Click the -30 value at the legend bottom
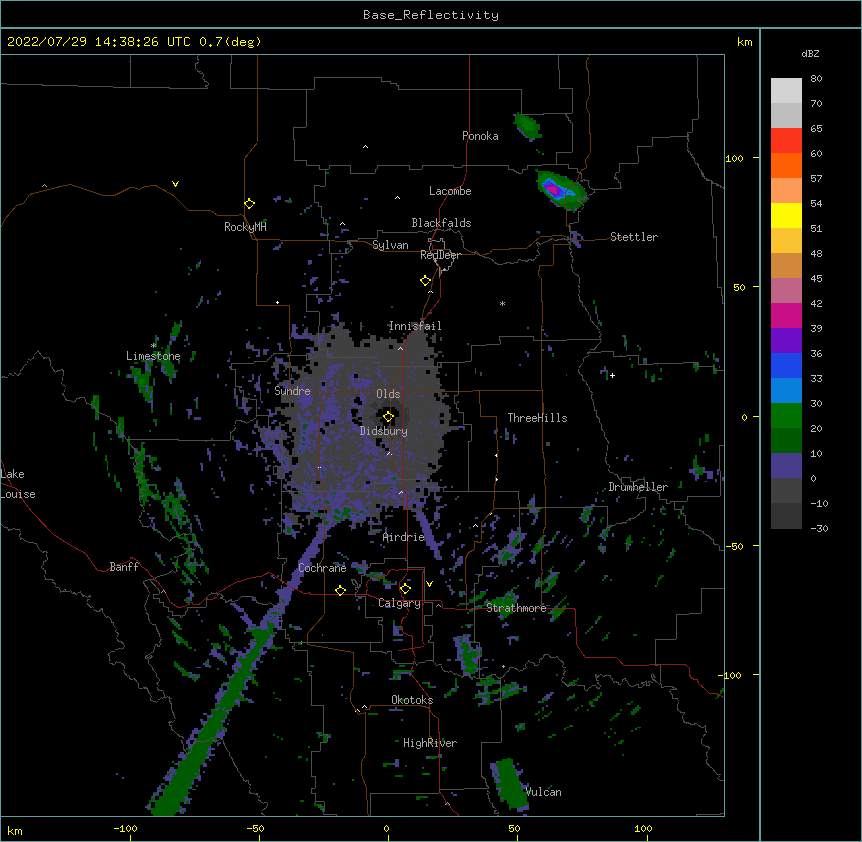 (x=819, y=529)
